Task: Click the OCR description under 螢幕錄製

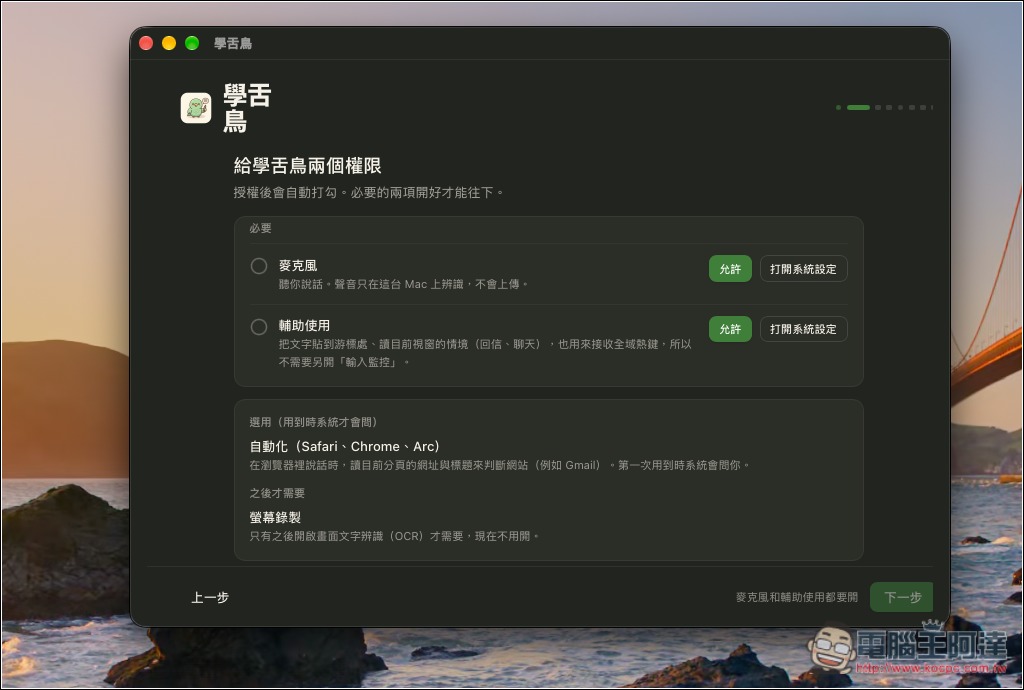Action: pos(394,537)
